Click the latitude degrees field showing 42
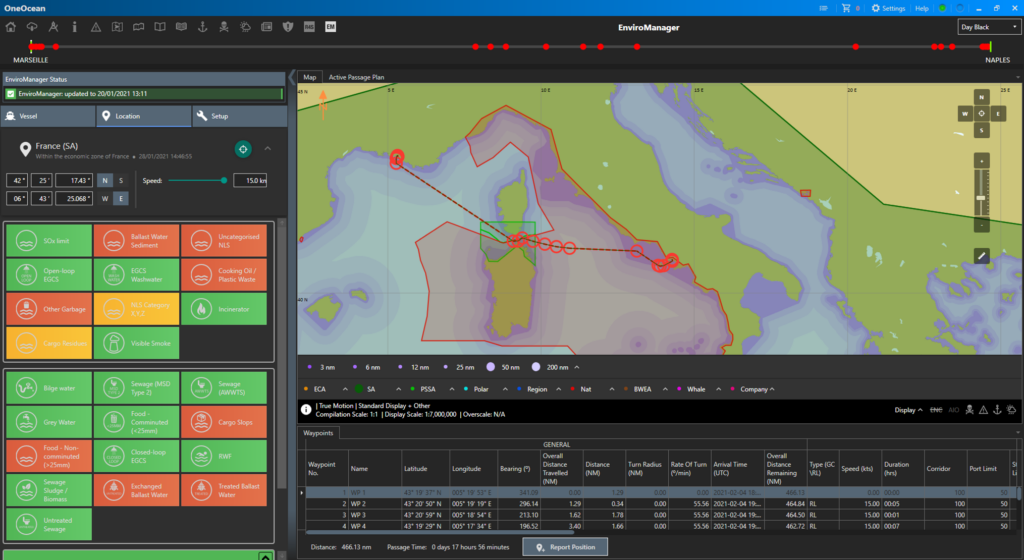The width and height of the screenshot is (1024, 560). click(17, 181)
